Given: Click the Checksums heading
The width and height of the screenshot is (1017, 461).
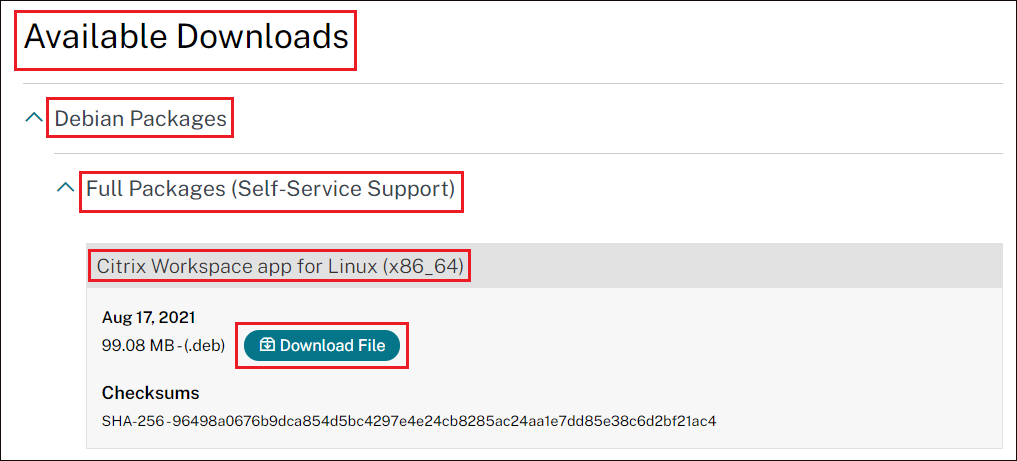Looking at the screenshot, I should click(x=150, y=393).
